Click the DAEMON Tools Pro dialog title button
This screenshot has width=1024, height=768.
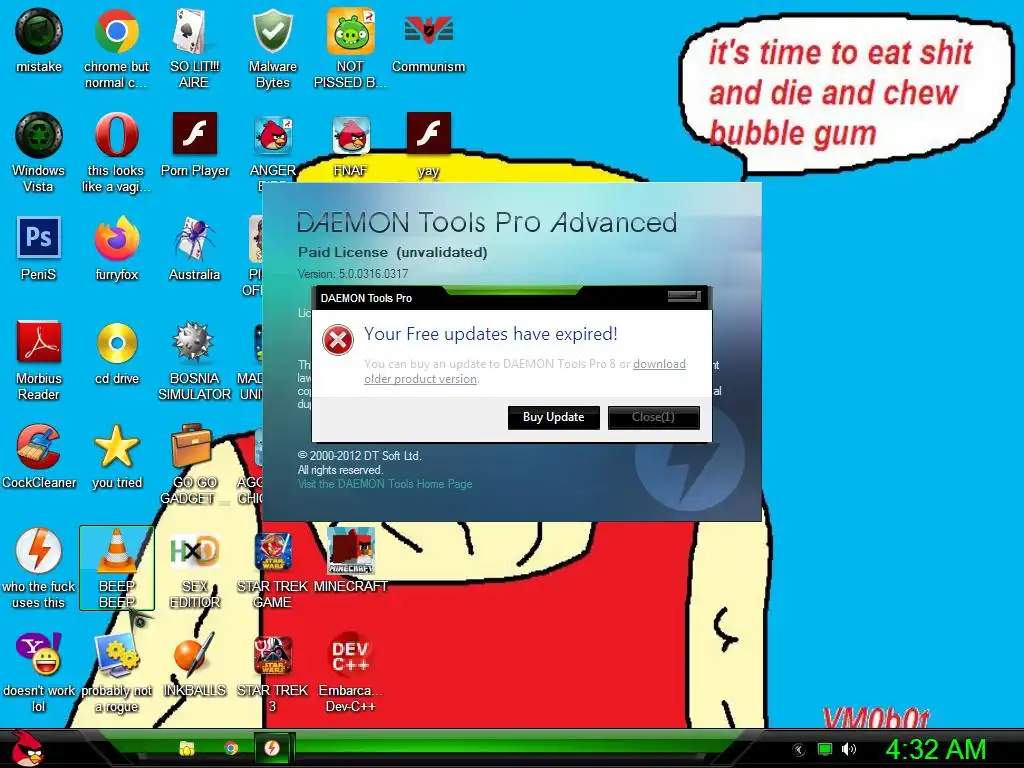point(683,296)
